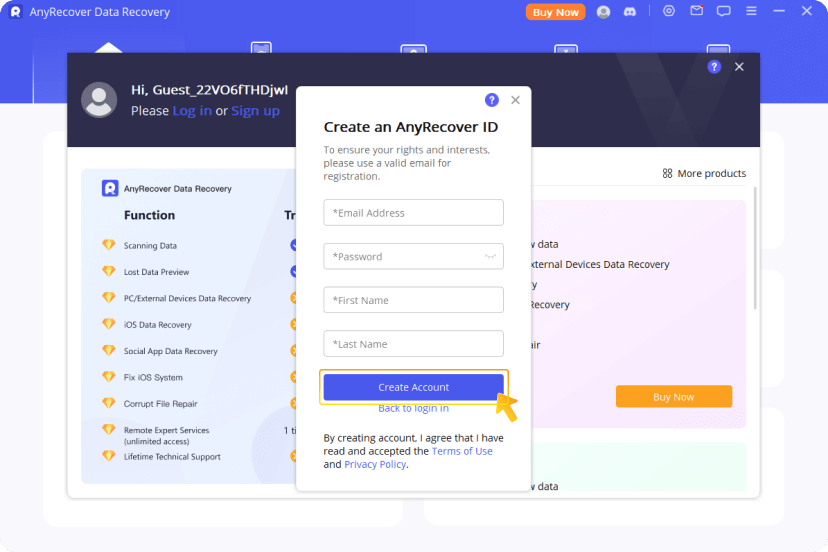Click the help icon in the dark account panel
The width and height of the screenshot is (828, 552).
click(714, 67)
